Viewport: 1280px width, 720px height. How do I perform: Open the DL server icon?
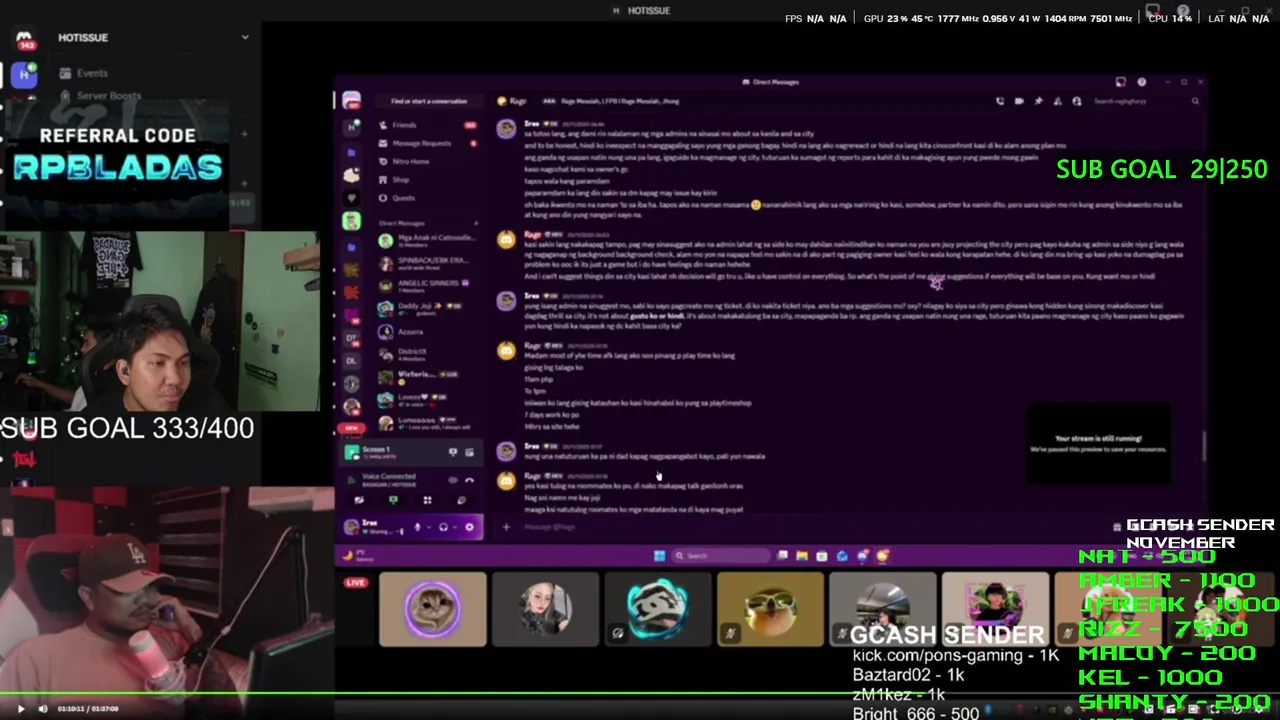[x=351, y=361]
